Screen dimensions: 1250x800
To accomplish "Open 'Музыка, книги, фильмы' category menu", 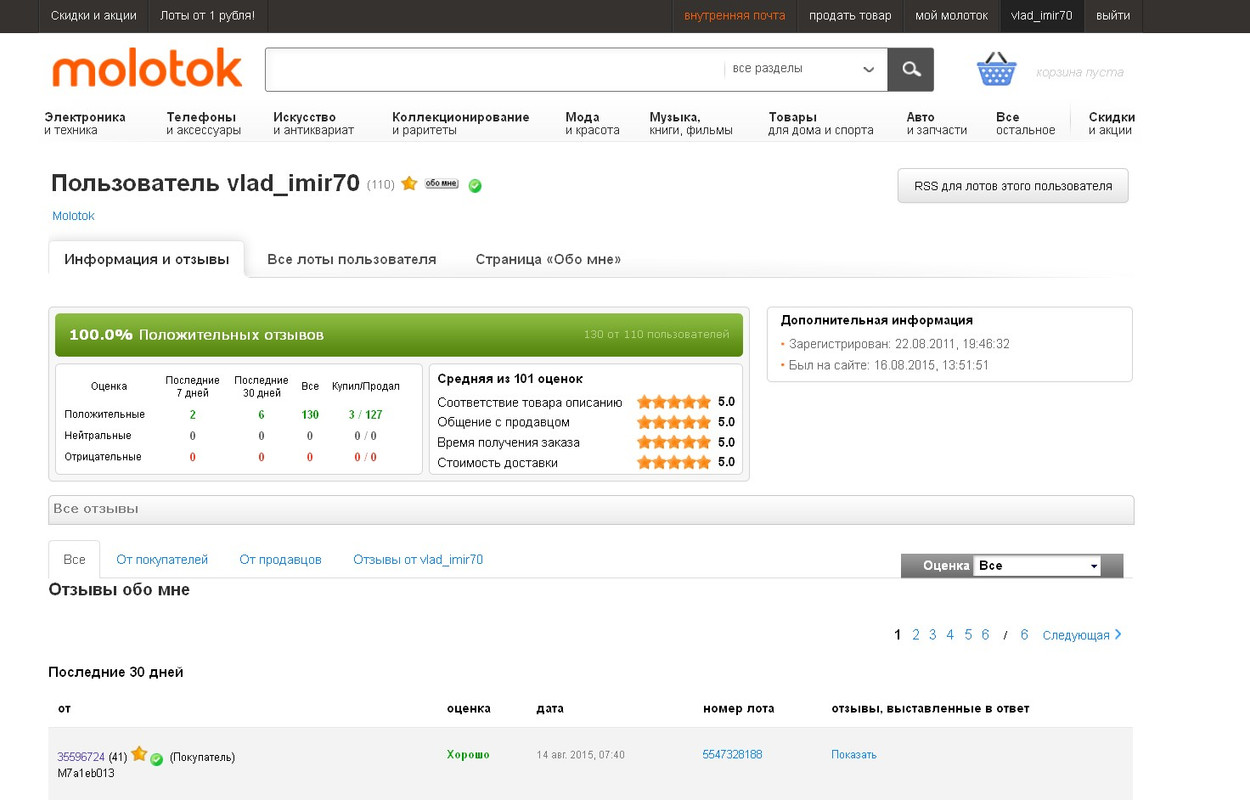I will (x=691, y=123).
